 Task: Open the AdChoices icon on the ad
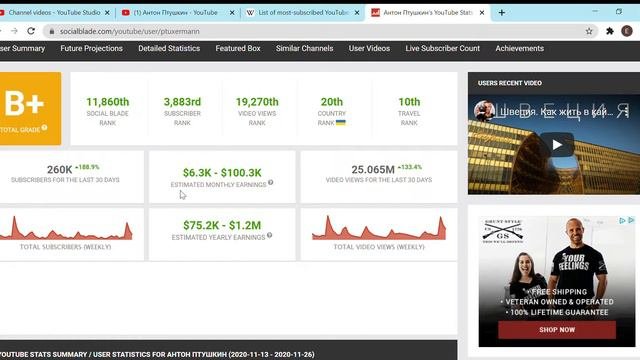[622, 220]
